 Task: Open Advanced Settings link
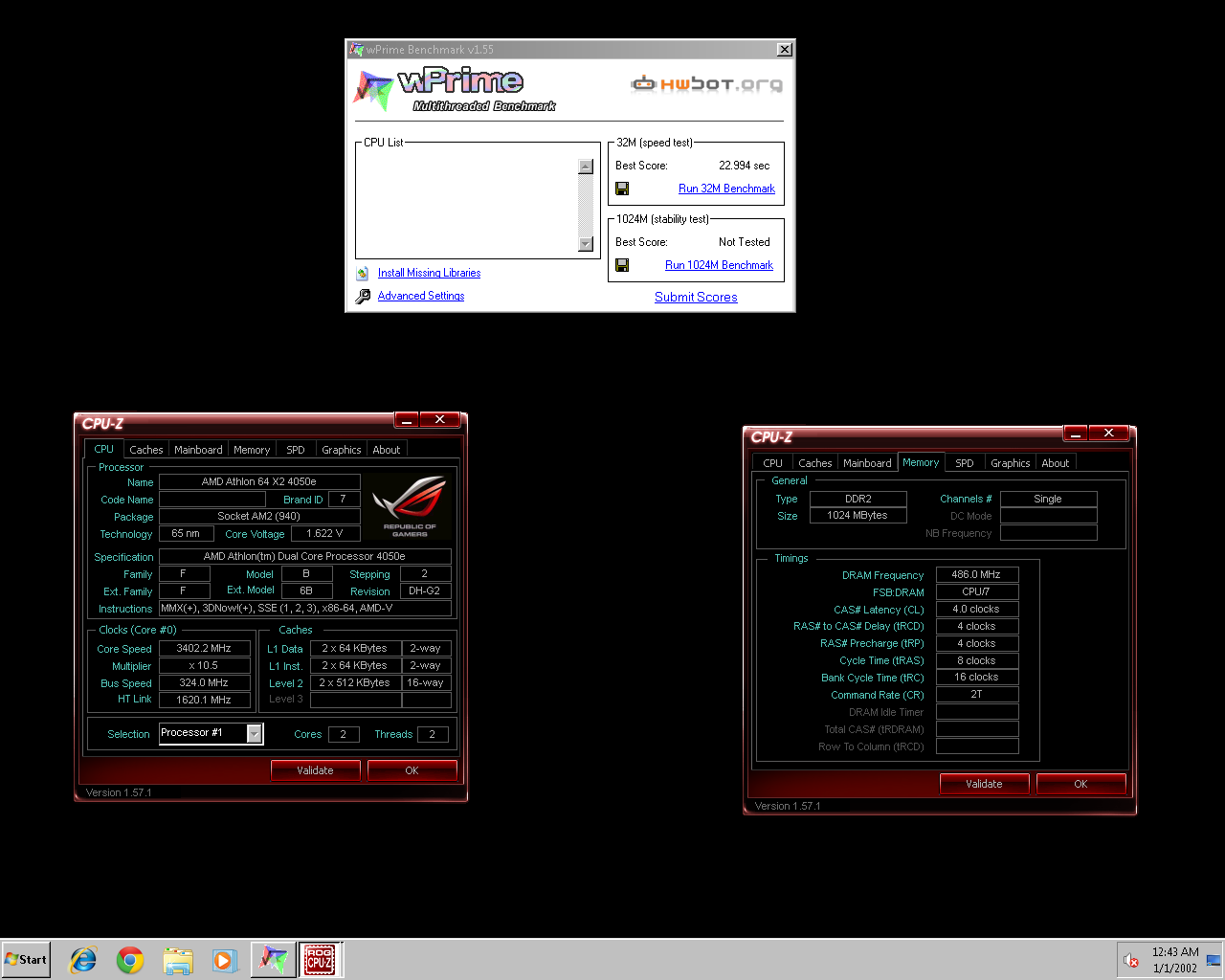[x=421, y=296]
